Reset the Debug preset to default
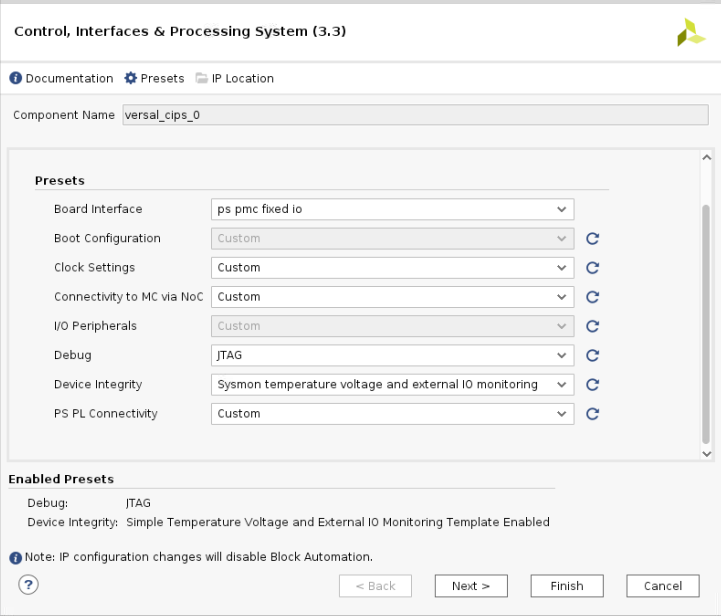Image resolution: width=721 pixels, height=616 pixels. click(592, 355)
